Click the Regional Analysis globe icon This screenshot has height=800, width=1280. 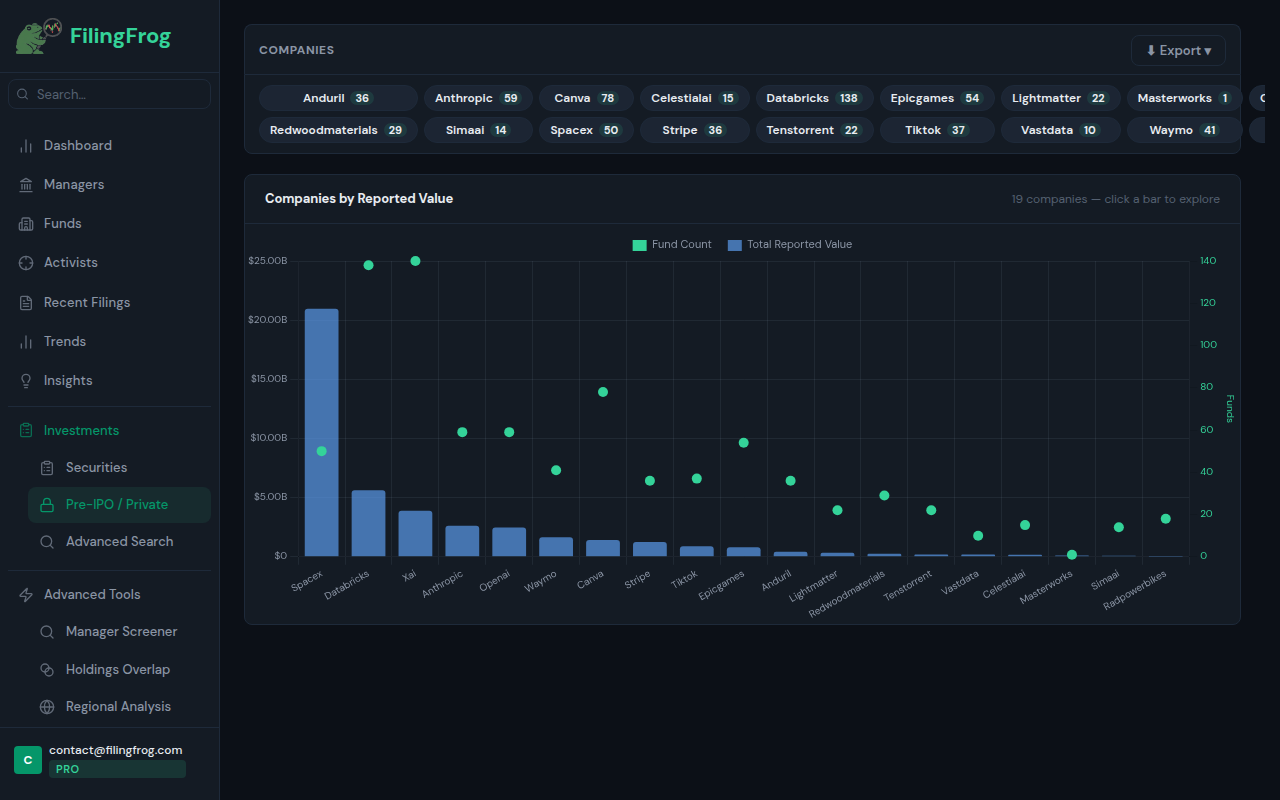pos(46,706)
